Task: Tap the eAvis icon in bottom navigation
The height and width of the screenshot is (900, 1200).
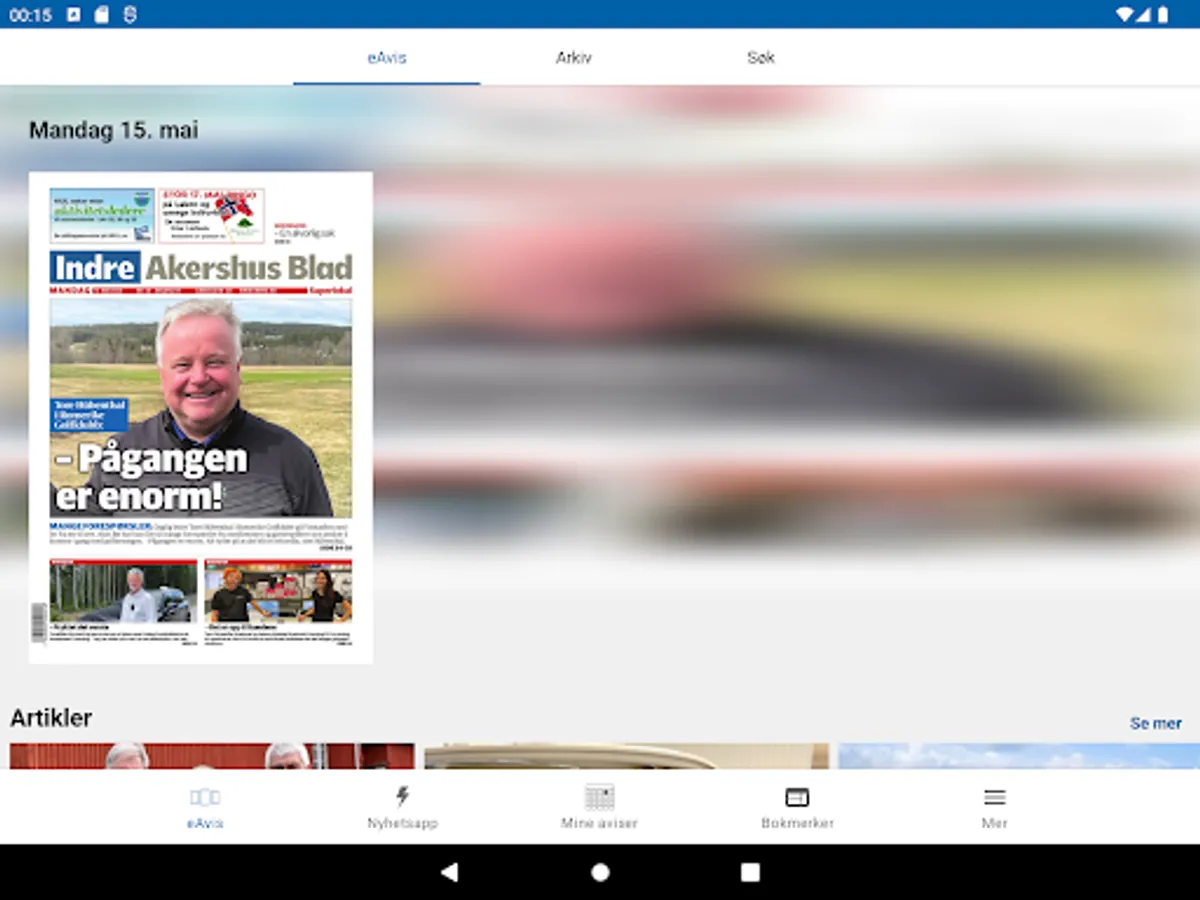Action: [205, 797]
